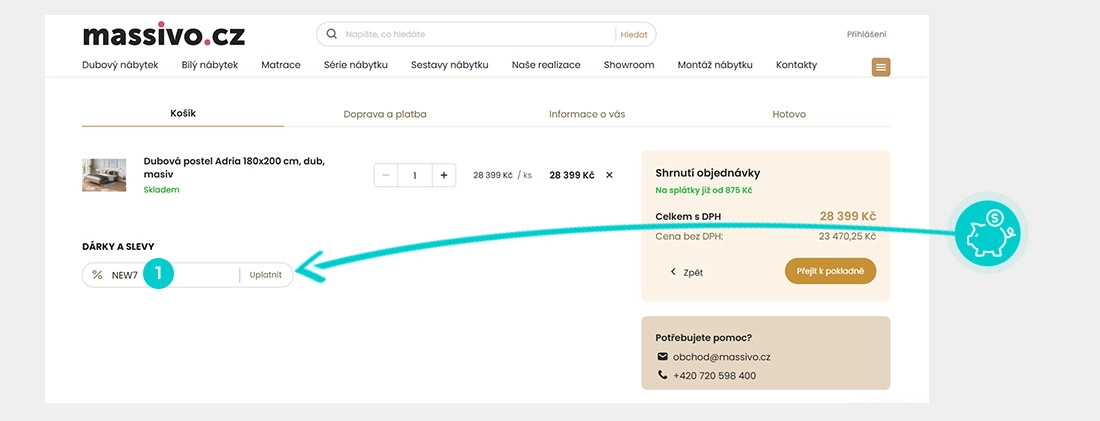The width and height of the screenshot is (1100, 421).
Task: Click the percent icon in discount field
Action: click(x=98, y=274)
